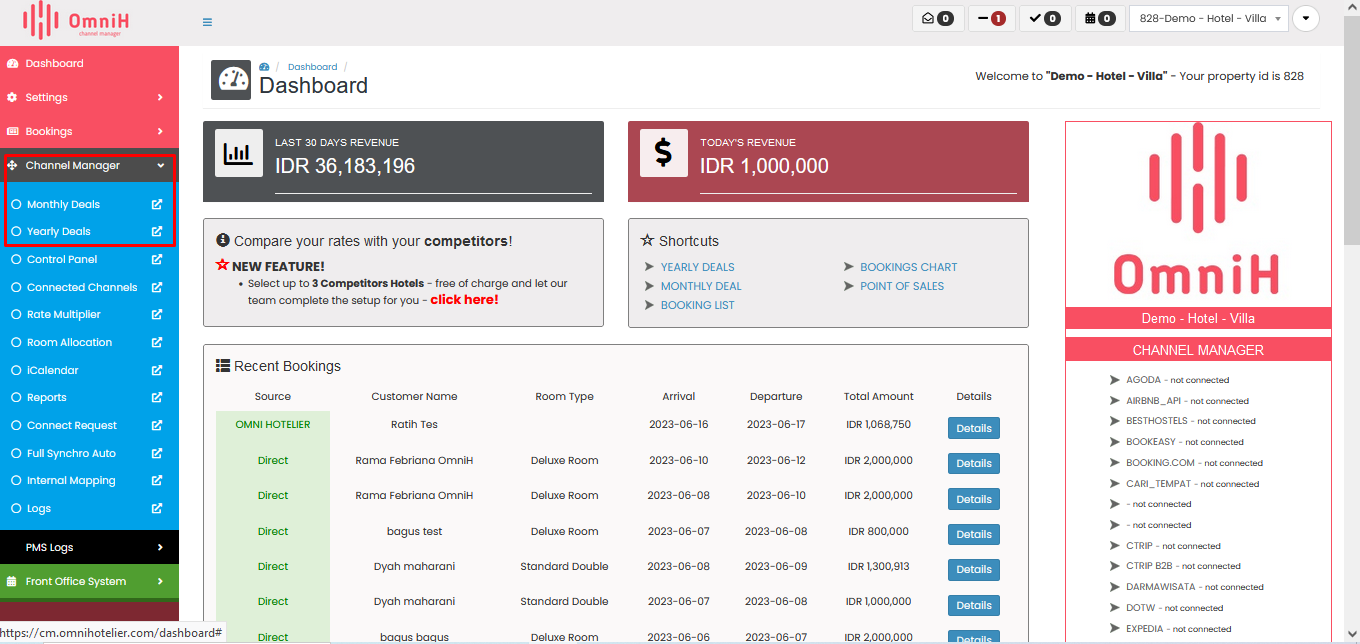Open the MONTHLY DEAL shortcut
Screen dimensions: 1360x644
pyautogui.click(x=701, y=286)
